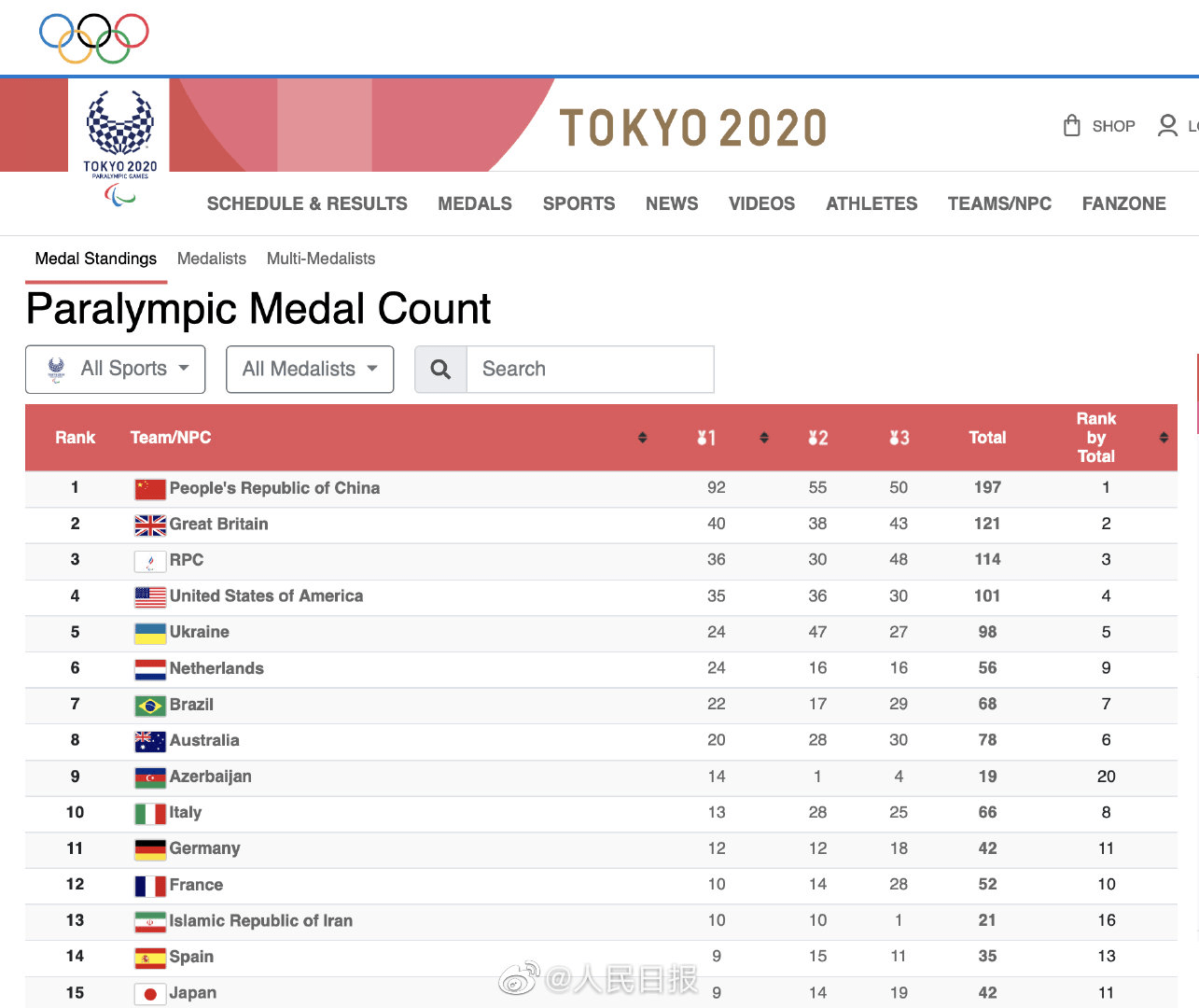Expand the All Sports dropdown
The image size is (1199, 1008).
tap(115, 369)
